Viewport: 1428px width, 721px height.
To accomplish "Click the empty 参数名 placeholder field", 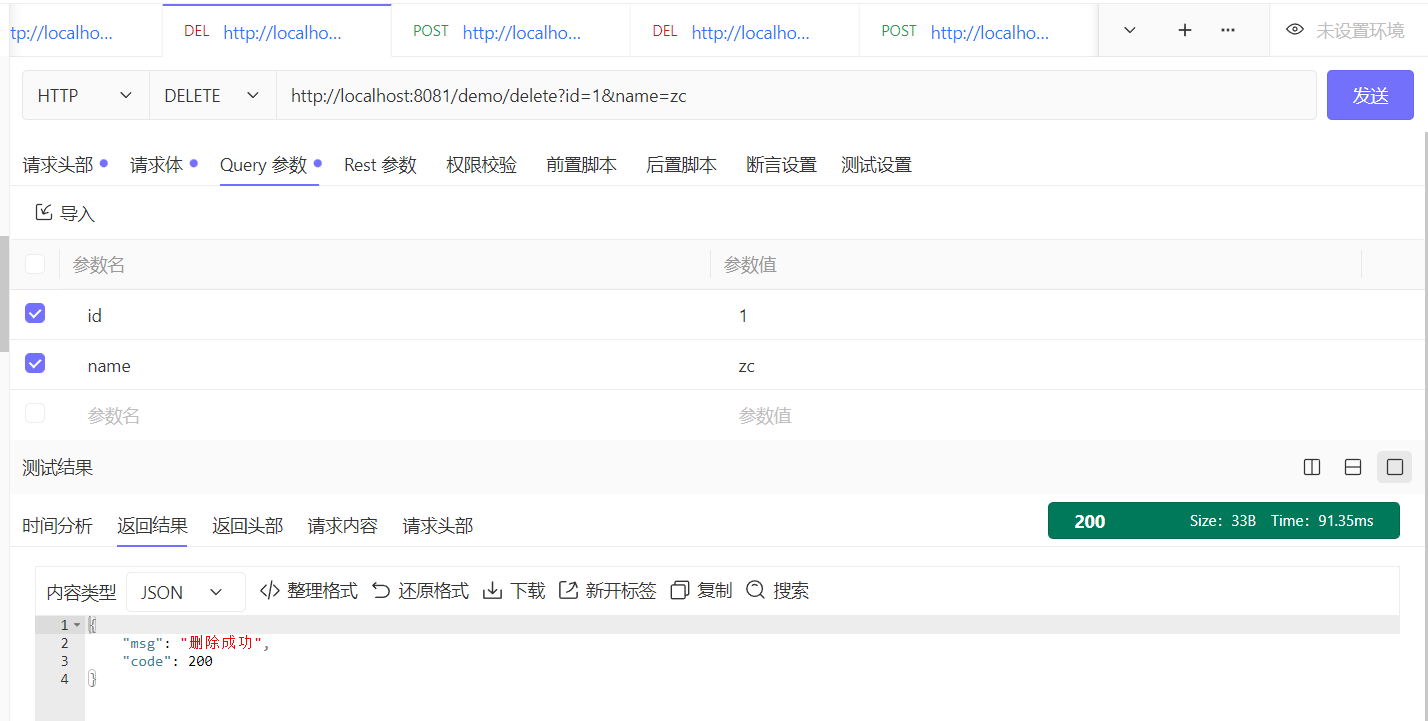I will click(x=385, y=415).
